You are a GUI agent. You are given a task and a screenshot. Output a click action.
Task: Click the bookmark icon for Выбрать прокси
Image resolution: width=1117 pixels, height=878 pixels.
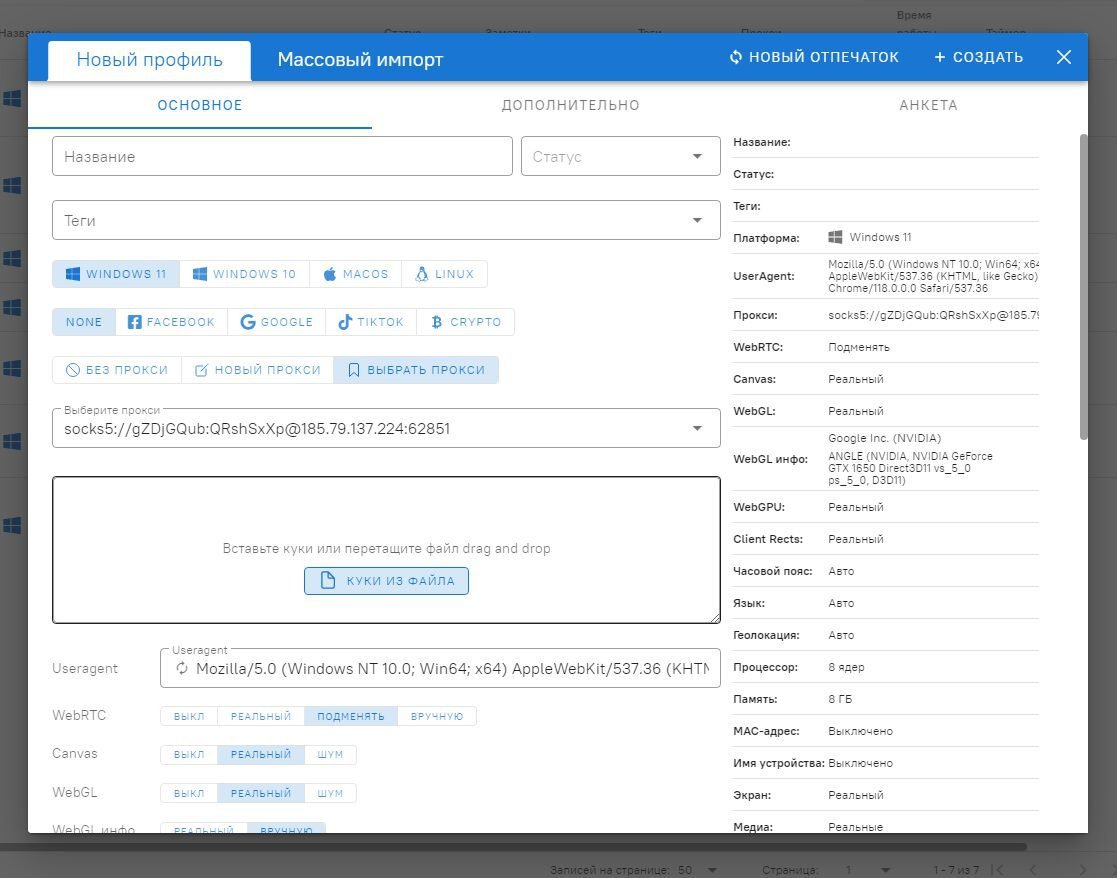coord(353,370)
